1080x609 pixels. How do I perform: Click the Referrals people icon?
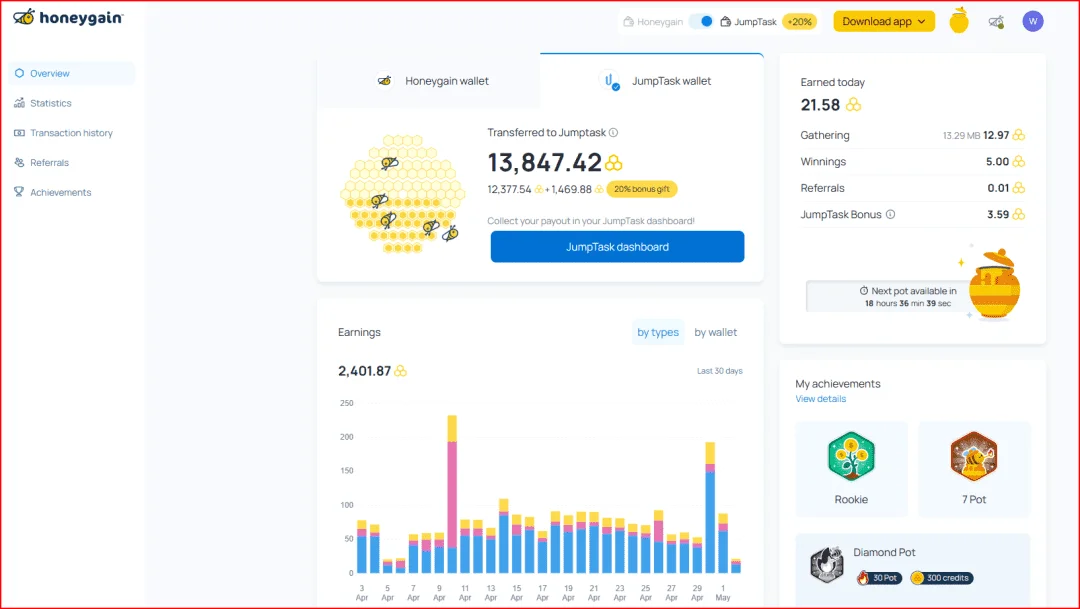click(x=19, y=163)
